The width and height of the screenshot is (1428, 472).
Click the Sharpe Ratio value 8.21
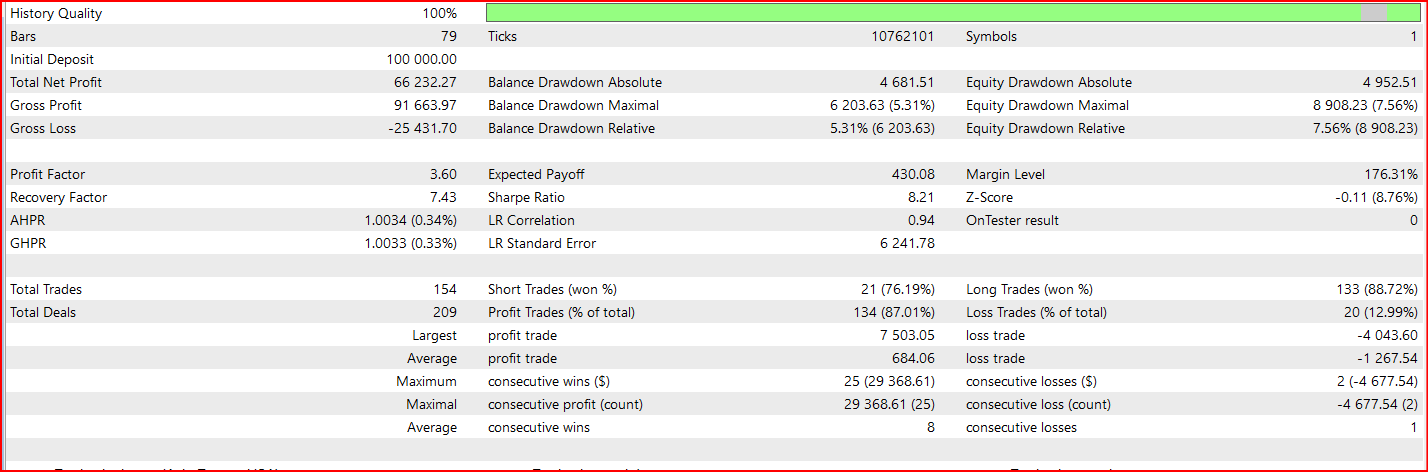click(921, 198)
